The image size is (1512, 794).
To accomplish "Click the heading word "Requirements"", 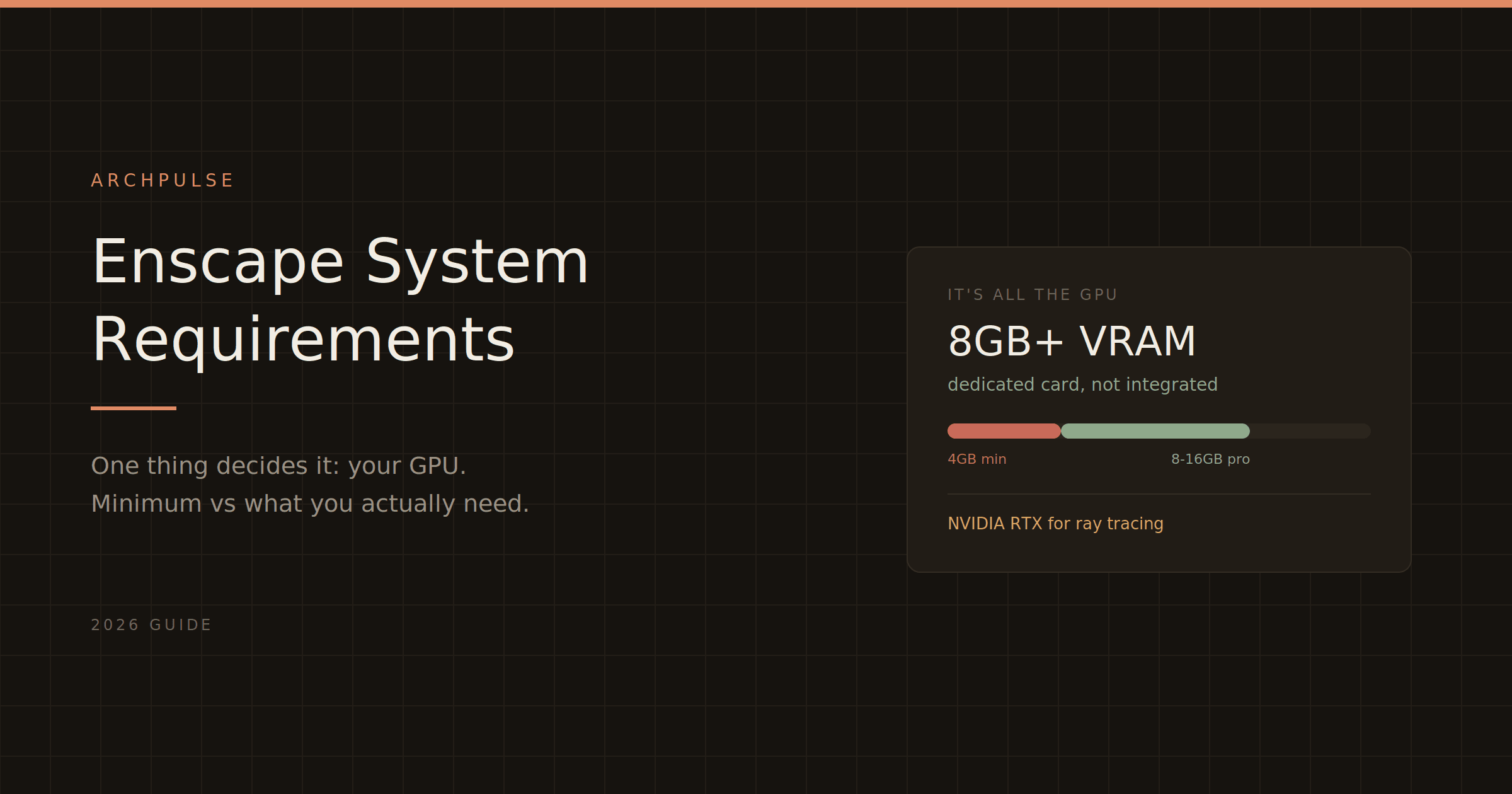I will point(303,340).
